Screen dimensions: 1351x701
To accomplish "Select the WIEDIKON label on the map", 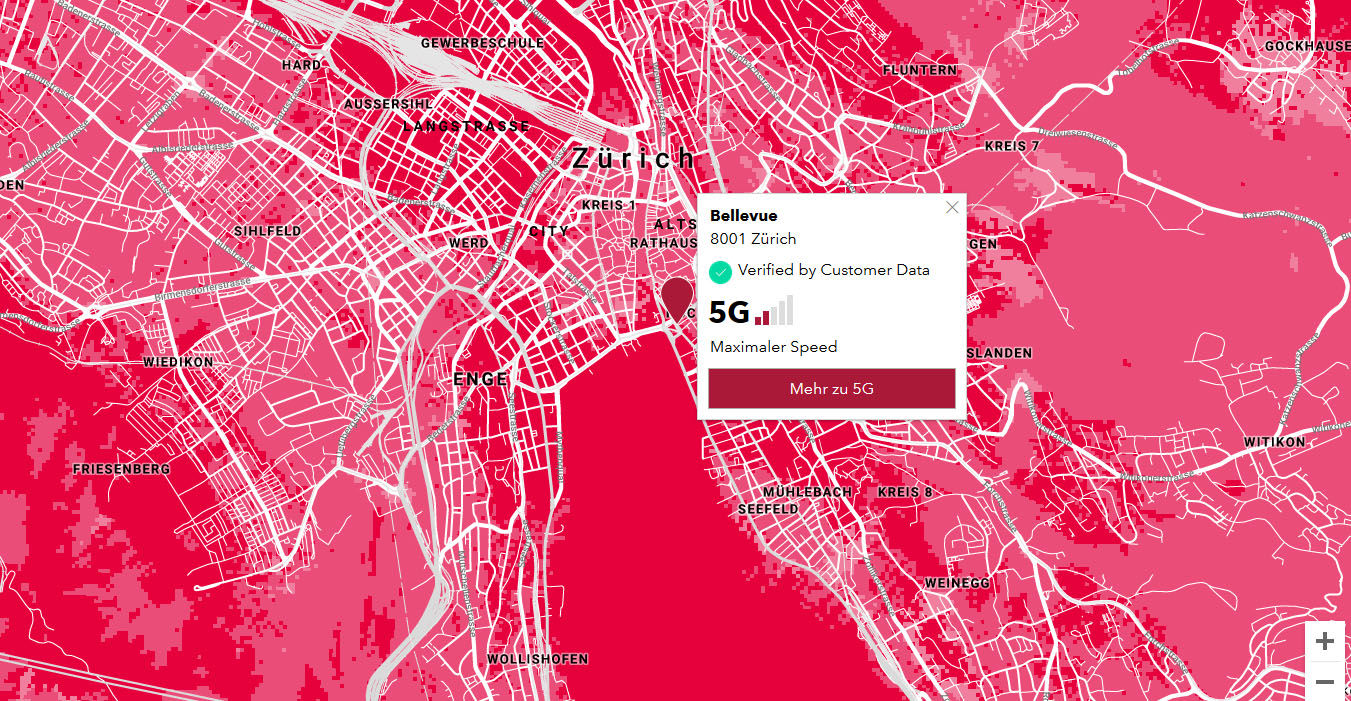I will 178,362.
